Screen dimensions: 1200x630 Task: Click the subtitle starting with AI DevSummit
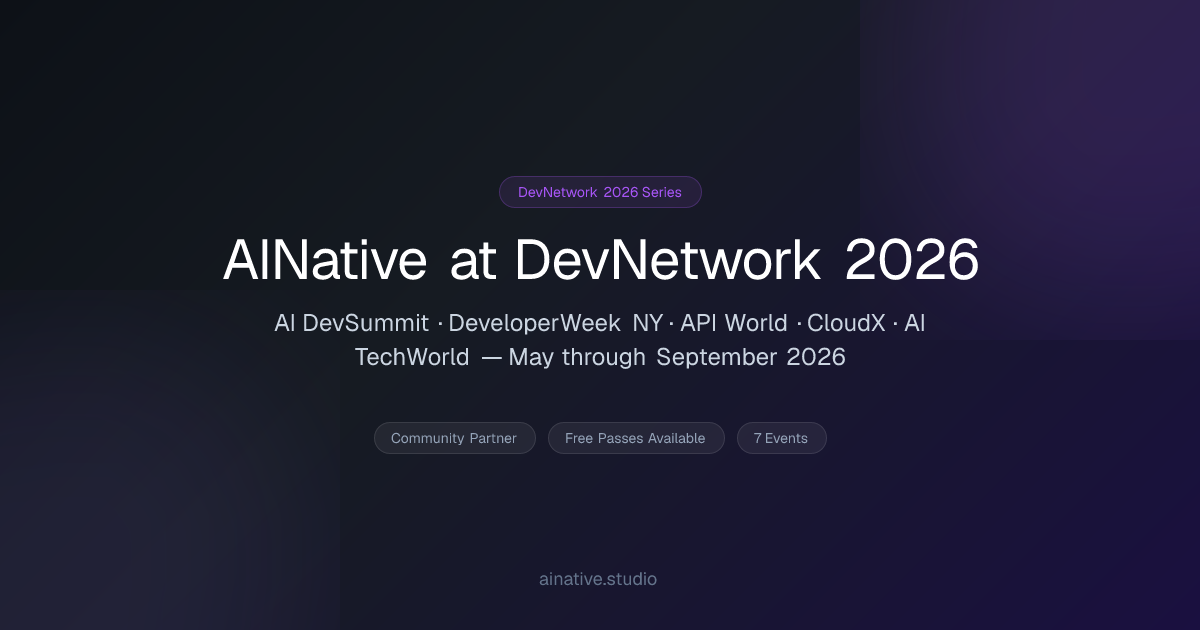600,340
